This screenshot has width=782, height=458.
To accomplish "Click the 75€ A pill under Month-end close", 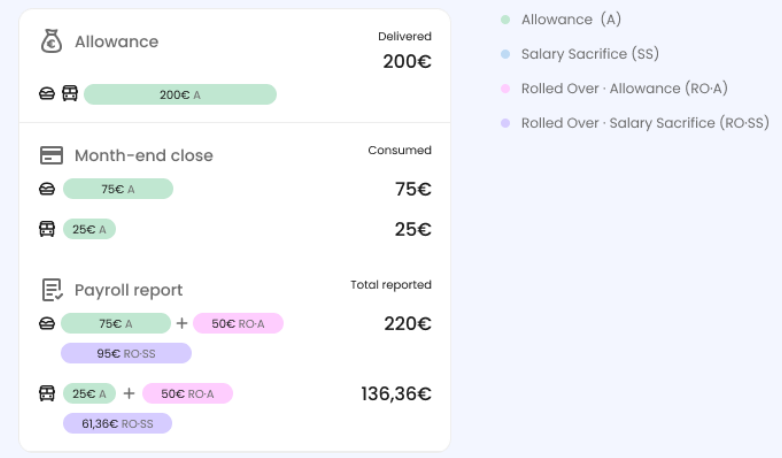I will point(118,189).
